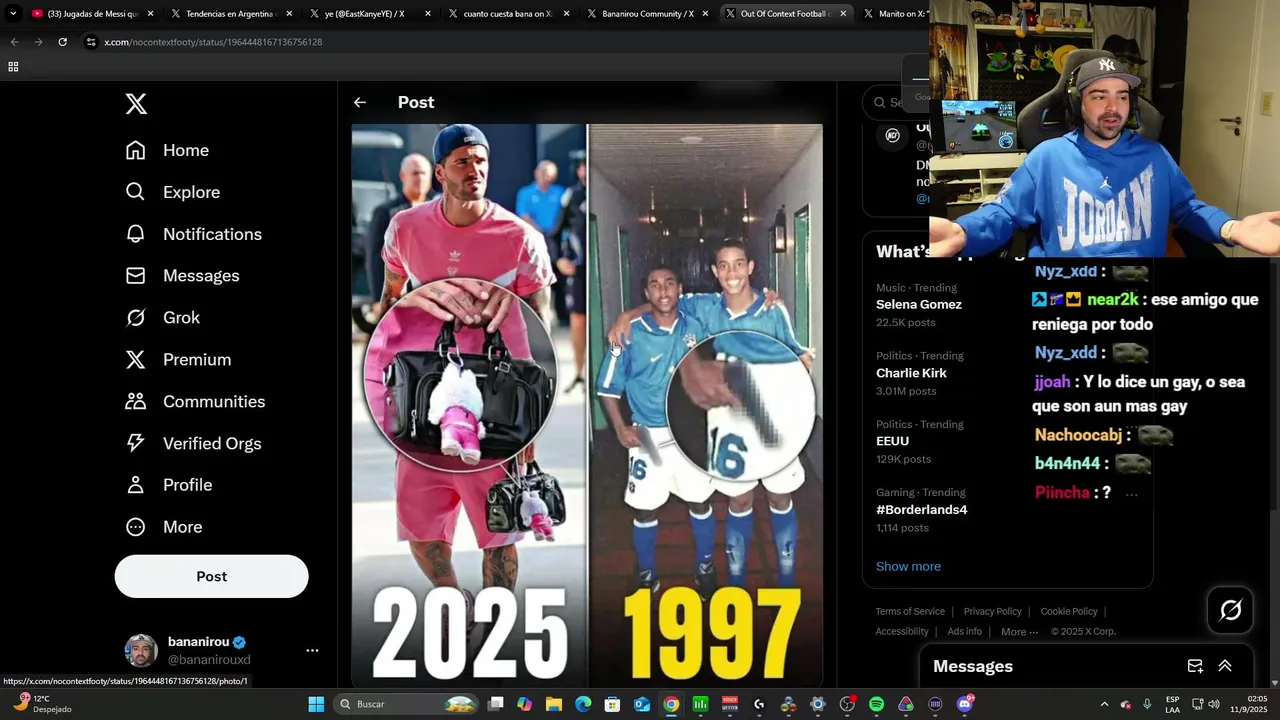Open the Explore magnifier icon
This screenshot has width=1280, height=720.
click(x=136, y=192)
